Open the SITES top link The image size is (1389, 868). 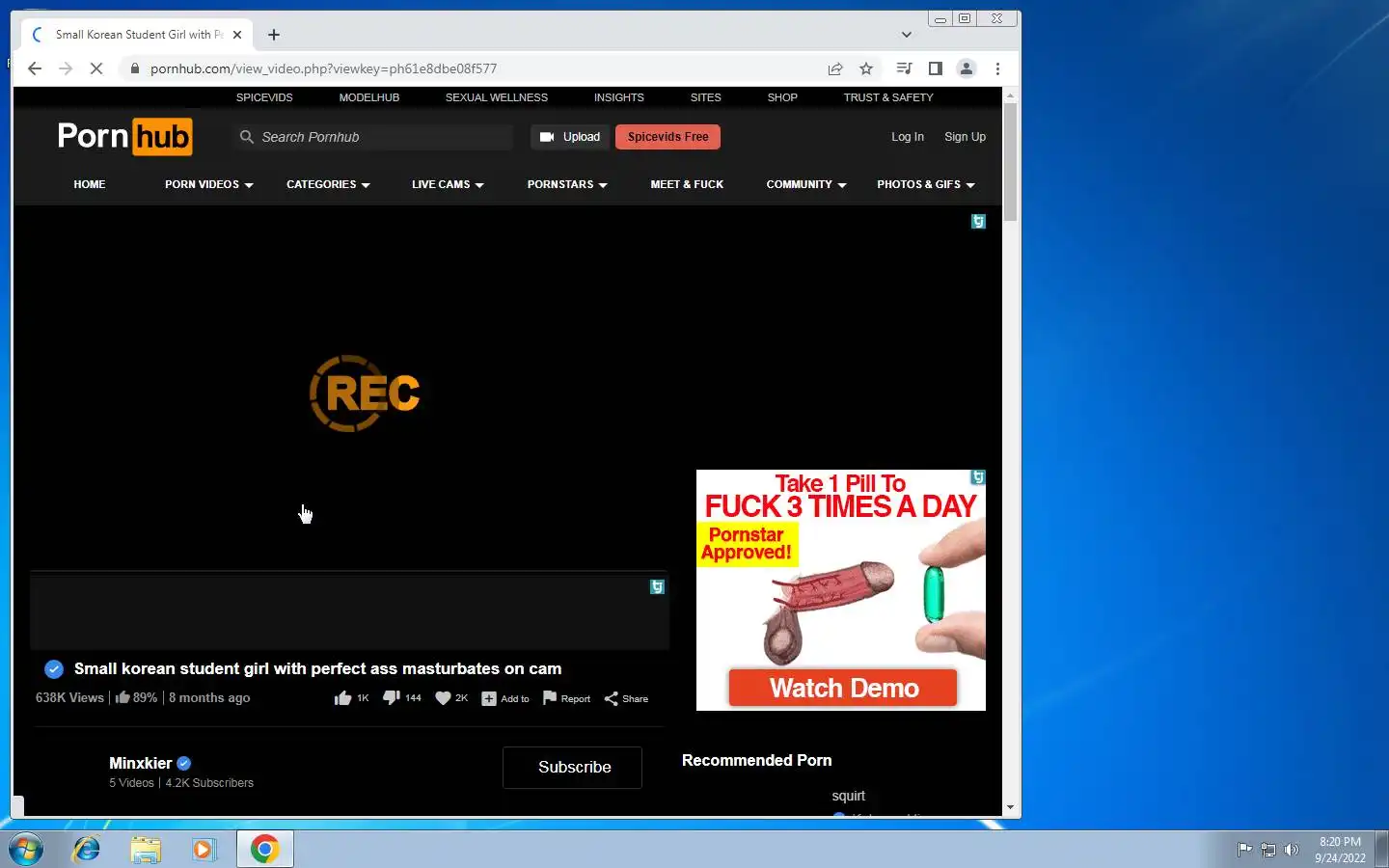(706, 97)
